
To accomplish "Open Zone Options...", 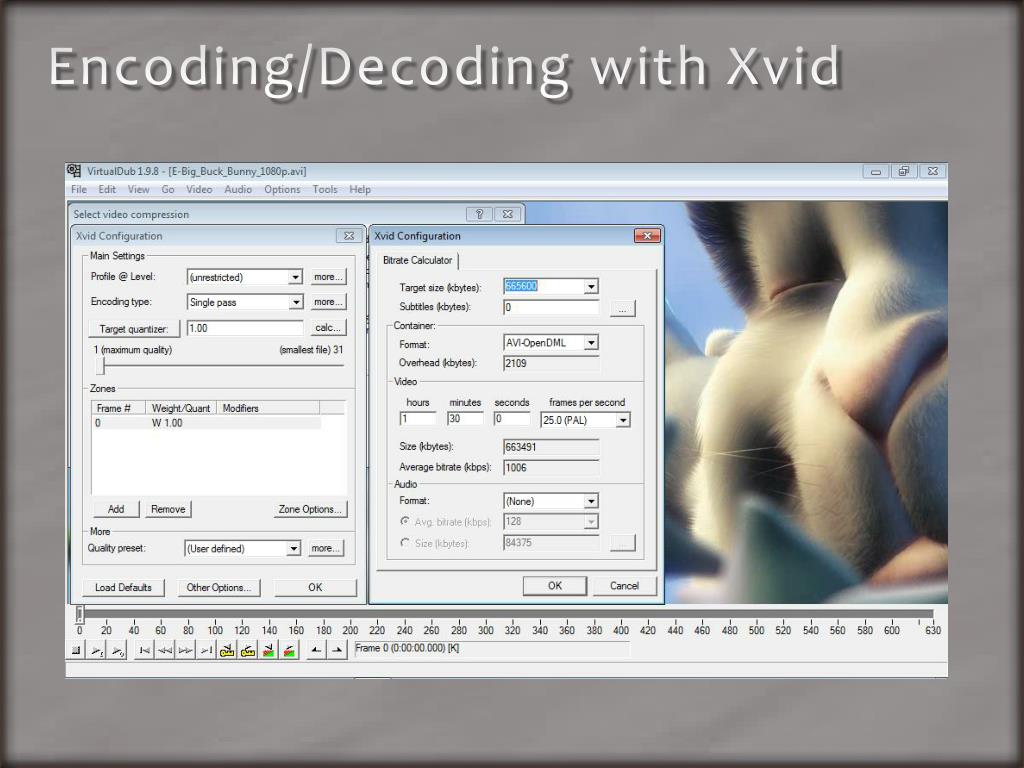I will pyautogui.click(x=310, y=509).
